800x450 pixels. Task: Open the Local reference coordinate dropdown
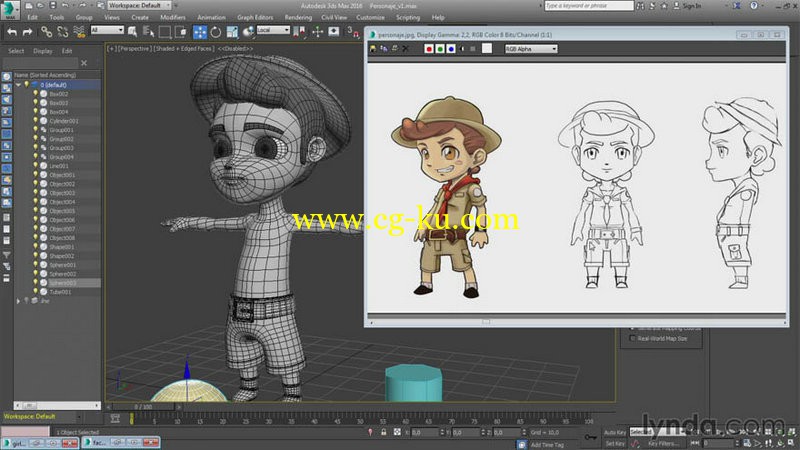pos(273,30)
